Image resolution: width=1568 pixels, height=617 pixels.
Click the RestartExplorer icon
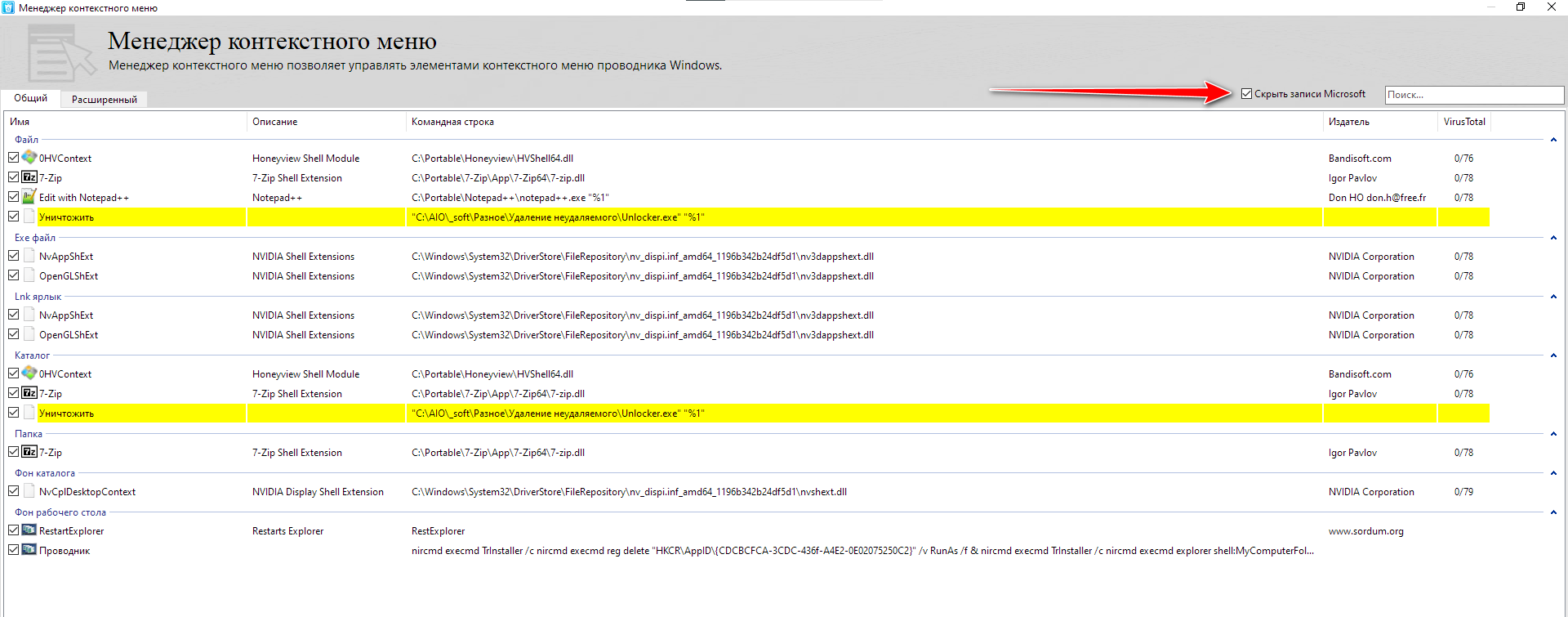pyautogui.click(x=29, y=530)
